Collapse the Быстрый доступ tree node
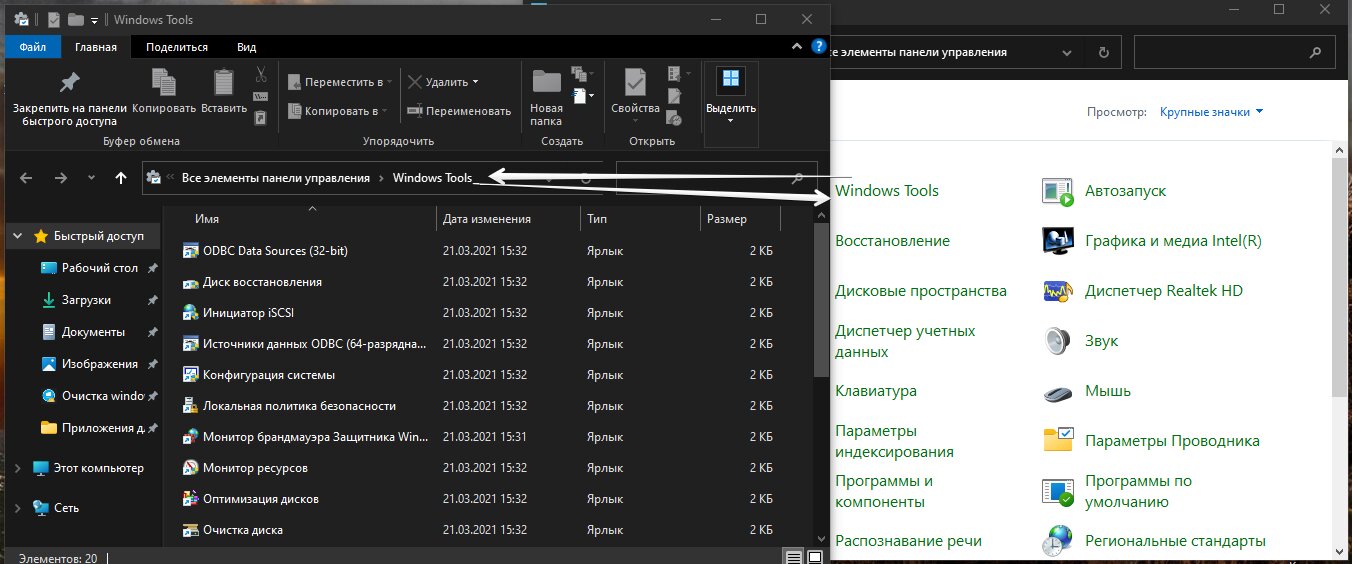The image size is (1352, 564). 18,237
